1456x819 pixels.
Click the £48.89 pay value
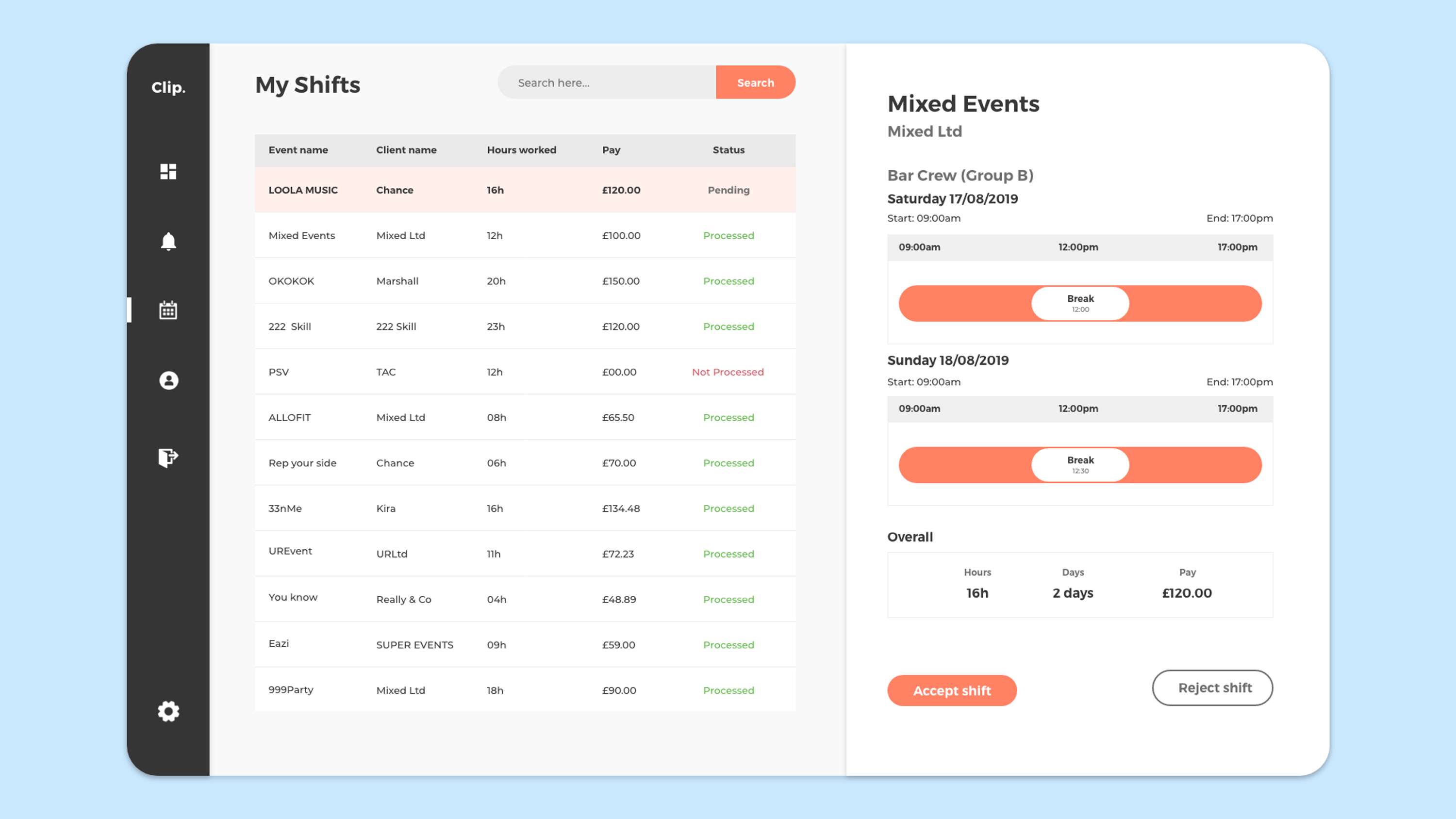[x=619, y=600]
